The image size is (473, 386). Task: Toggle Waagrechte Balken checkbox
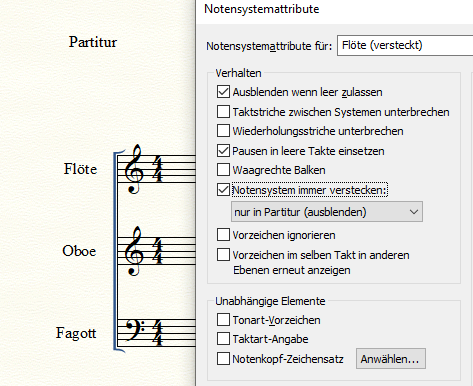[x=223, y=170]
